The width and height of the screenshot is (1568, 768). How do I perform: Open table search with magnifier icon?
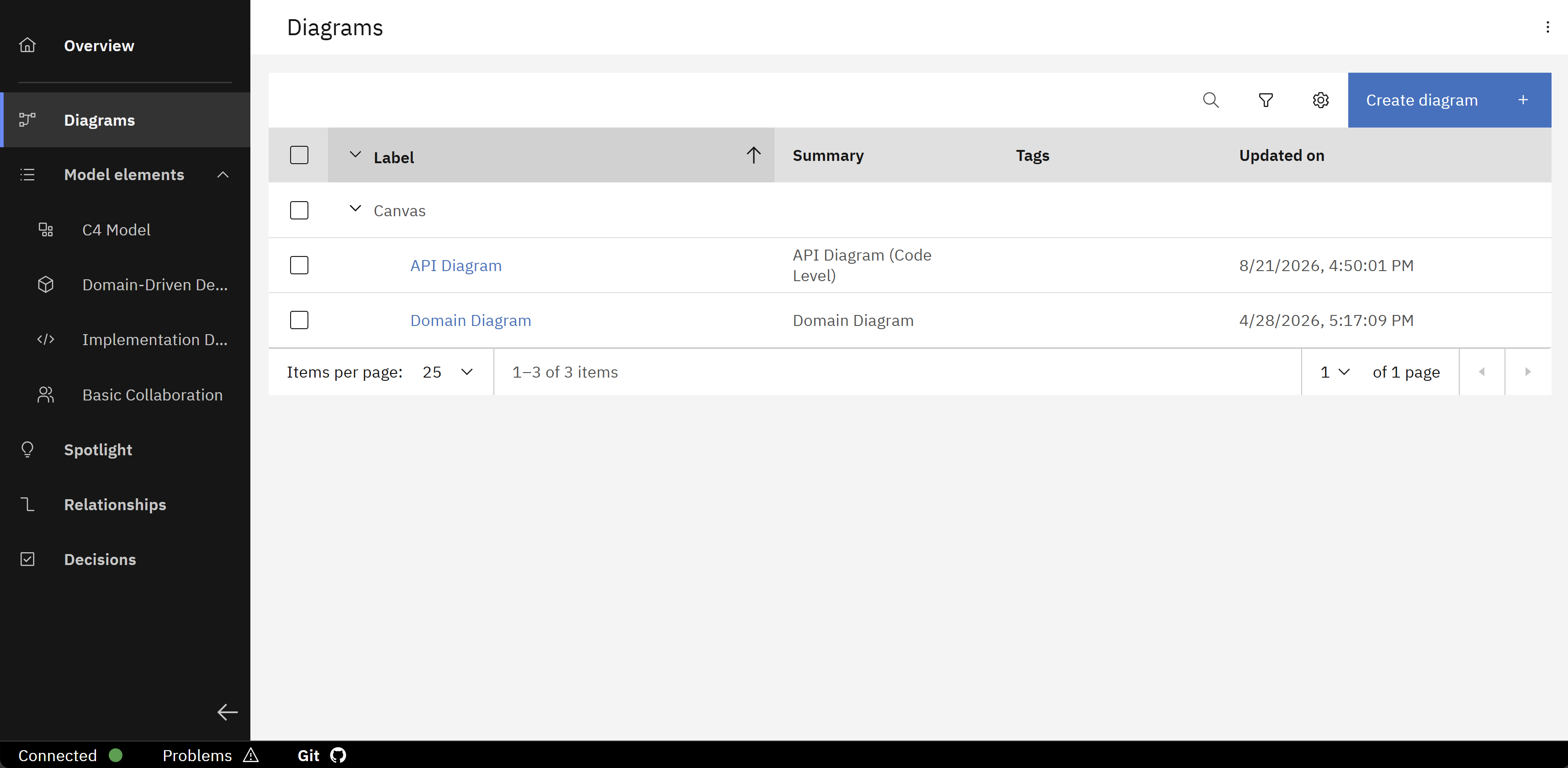(x=1211, y=100)
